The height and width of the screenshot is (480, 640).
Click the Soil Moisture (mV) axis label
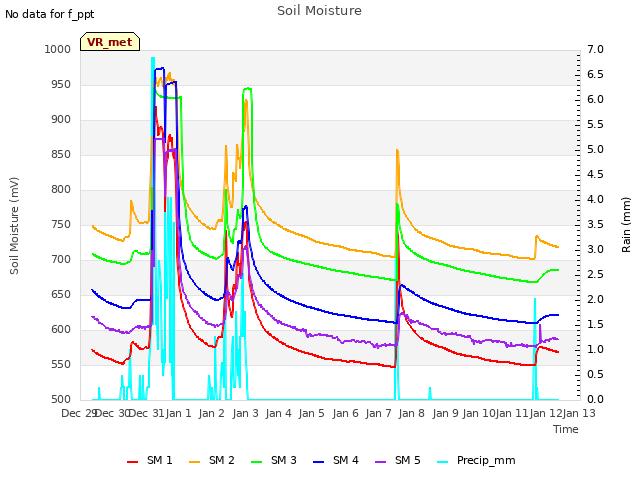(x=14, y=226)
